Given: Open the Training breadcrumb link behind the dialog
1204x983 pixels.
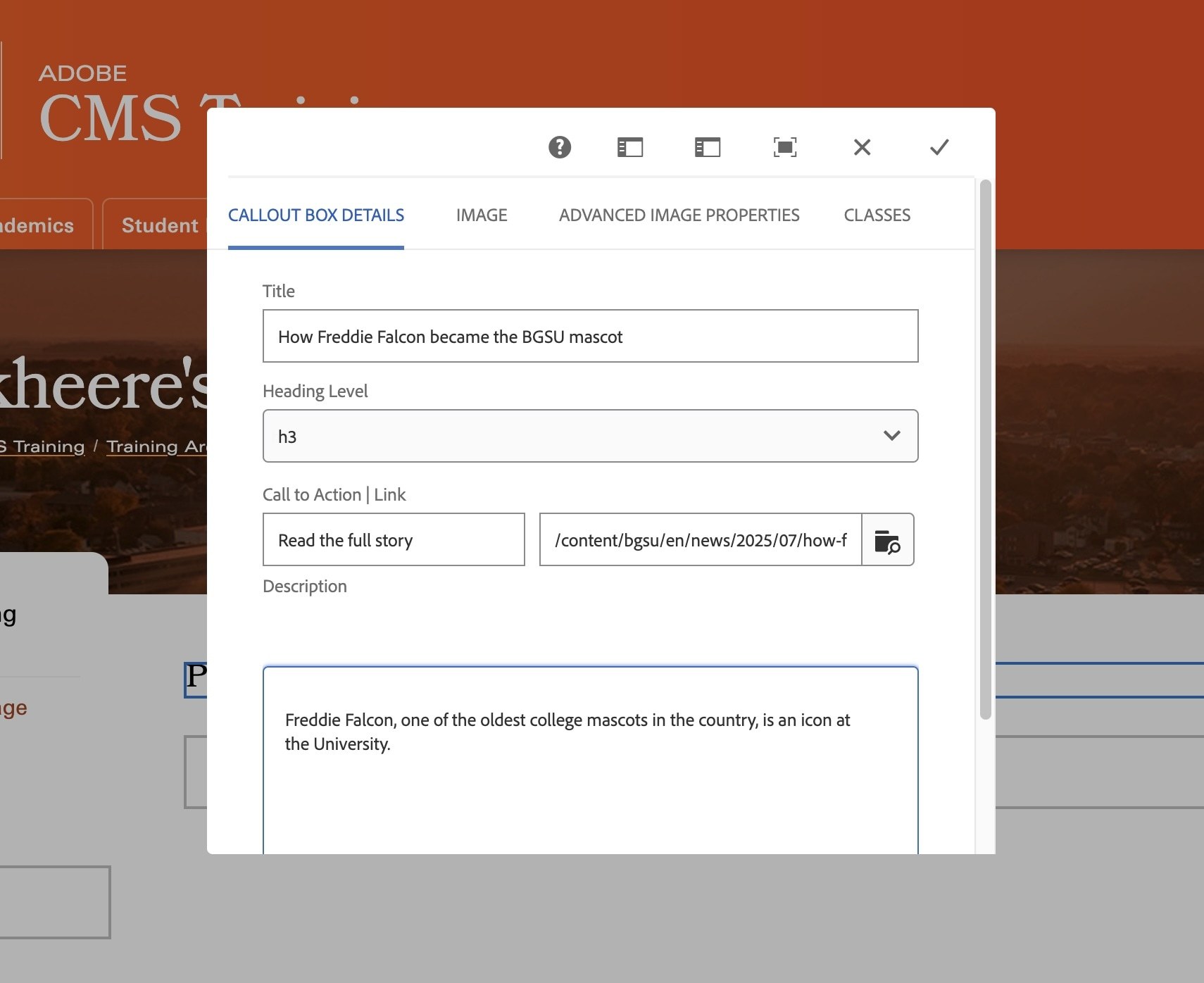Looking at the screenshot, I should 42,446.
